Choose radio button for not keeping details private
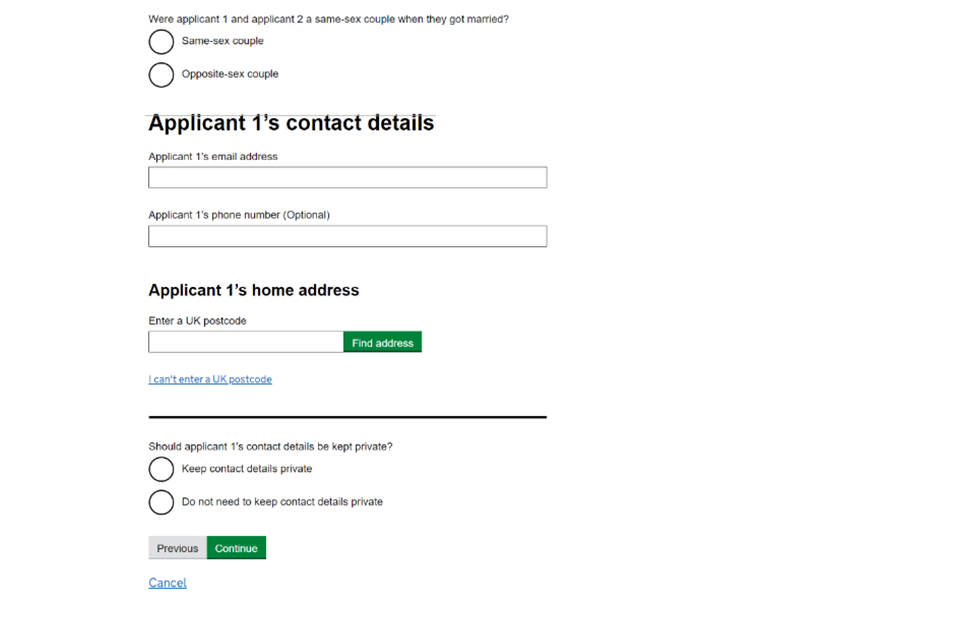The image size is (960, 640). 161,502
